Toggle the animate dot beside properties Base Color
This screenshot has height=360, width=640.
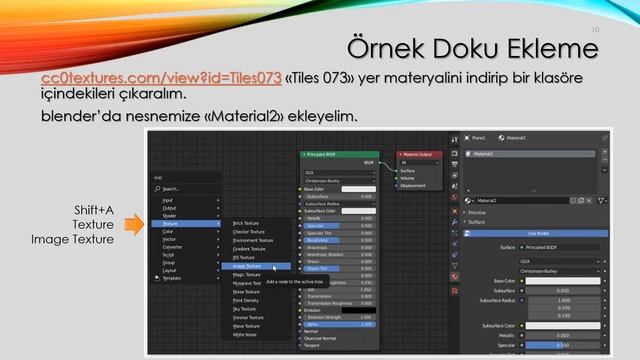tap(605, 281)
